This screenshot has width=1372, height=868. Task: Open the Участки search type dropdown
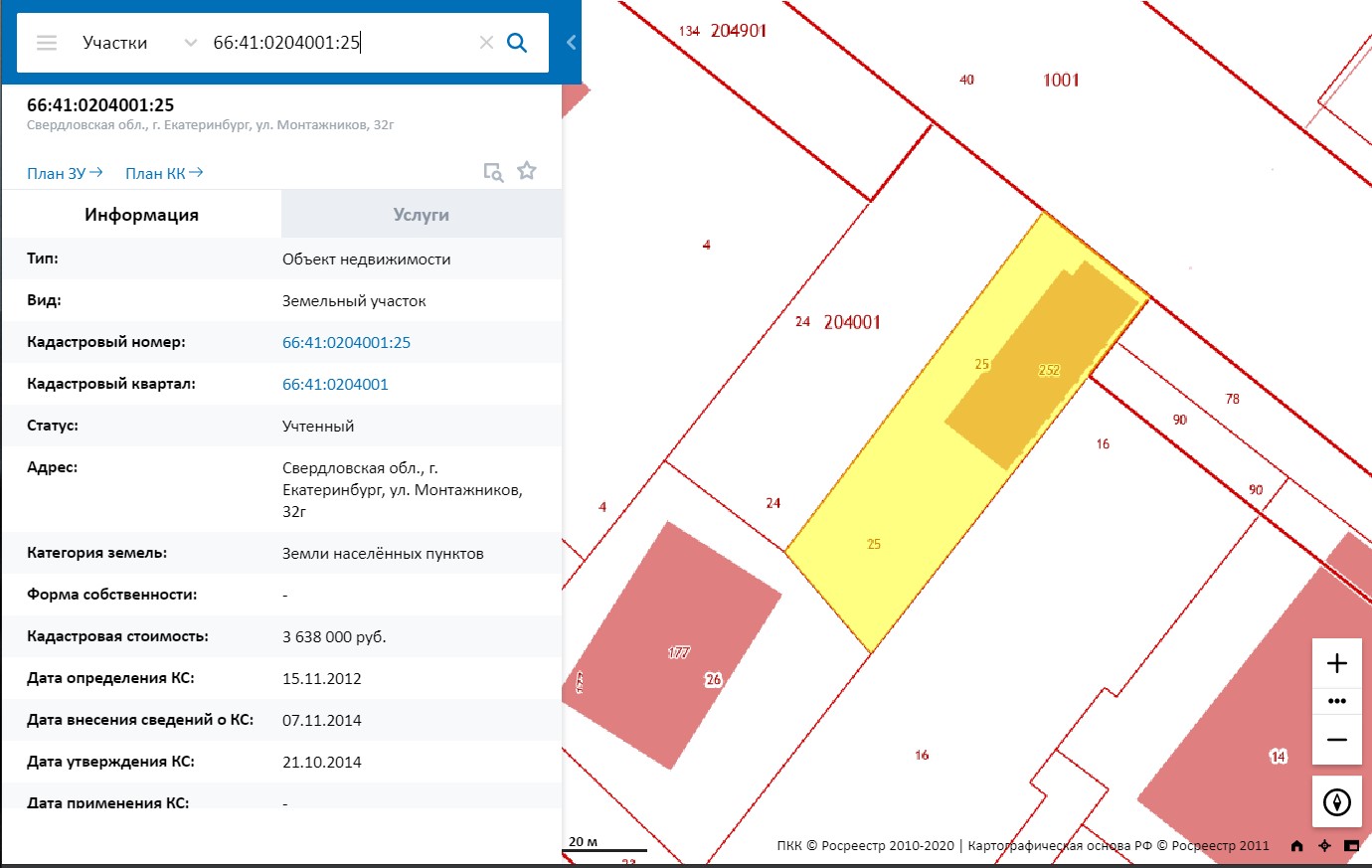click(x=139, y=43)
